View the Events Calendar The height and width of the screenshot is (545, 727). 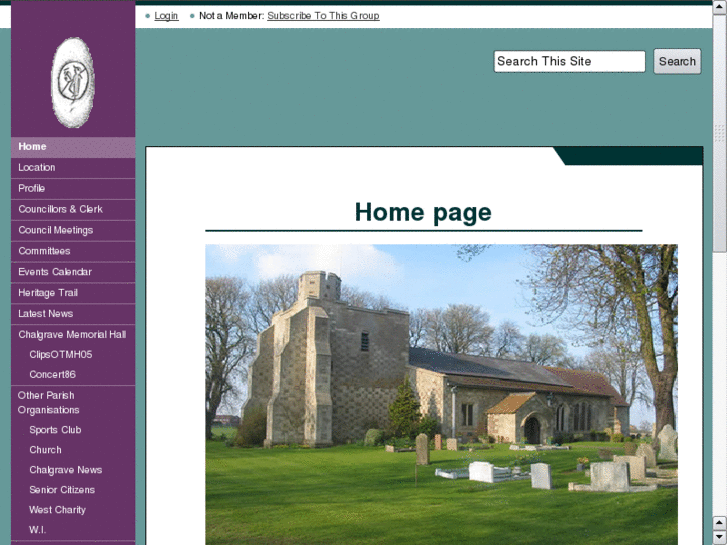point(73,272)
